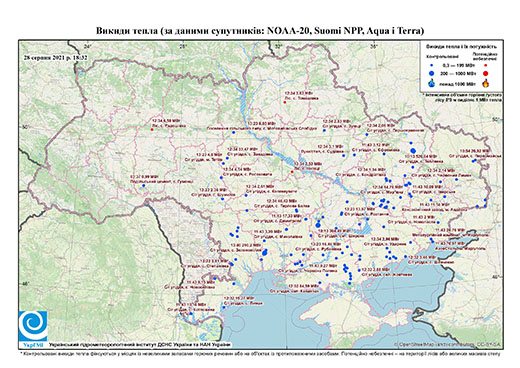
Task: Click the over 1000 MW legend label
Action: [x=458, y=83]
